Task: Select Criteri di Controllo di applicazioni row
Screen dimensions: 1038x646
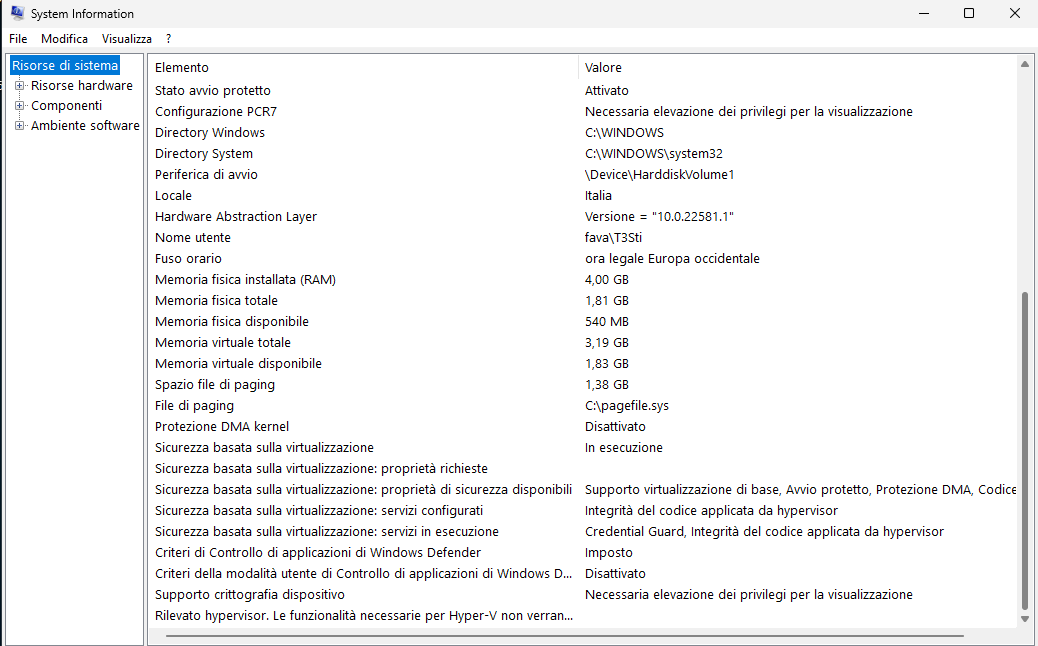Action: pos(583,553)
